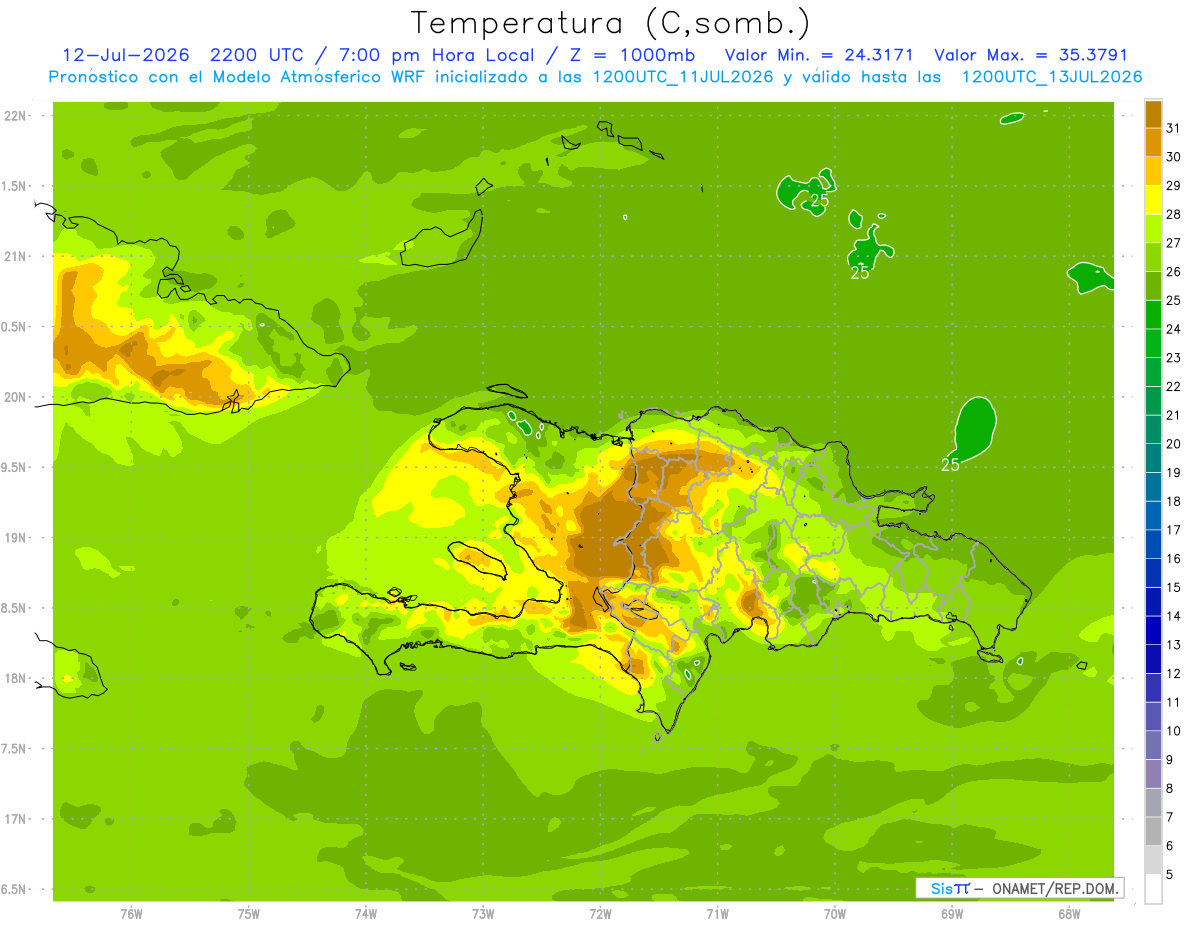Screen dimensions: 1200x927
Task: Click the '71W' longitude axis label
Action: 717,913
